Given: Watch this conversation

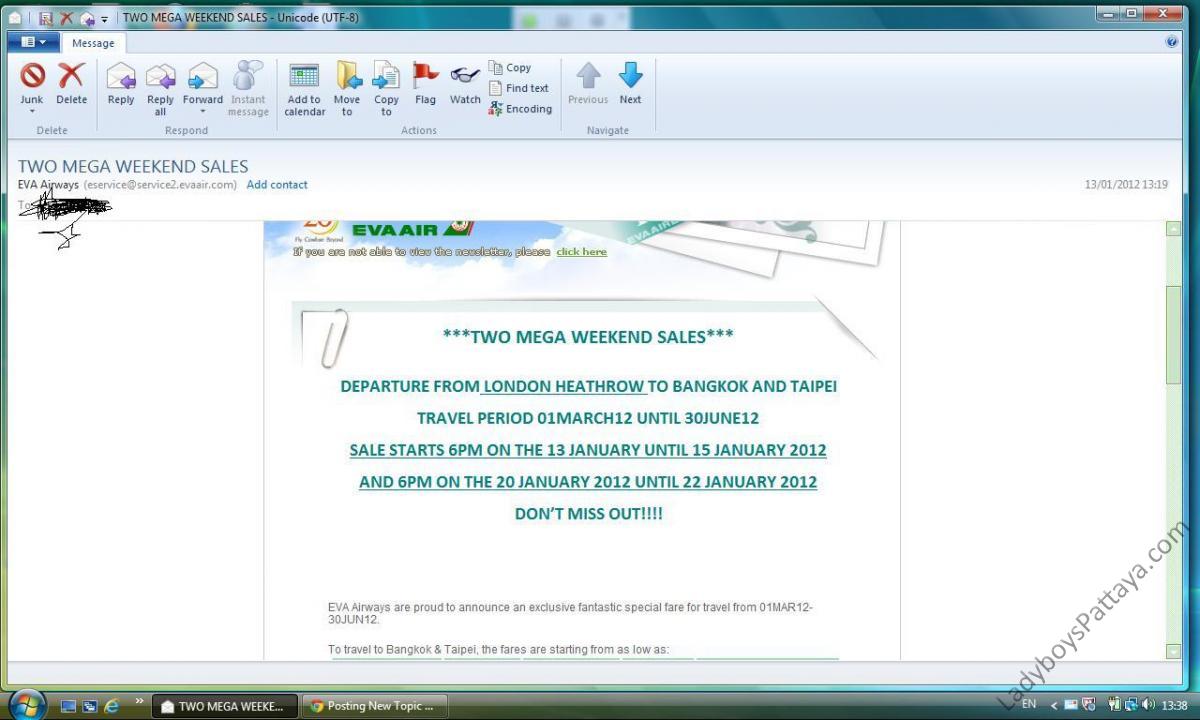Looking at the screenshot, I should tap(465, 83).
